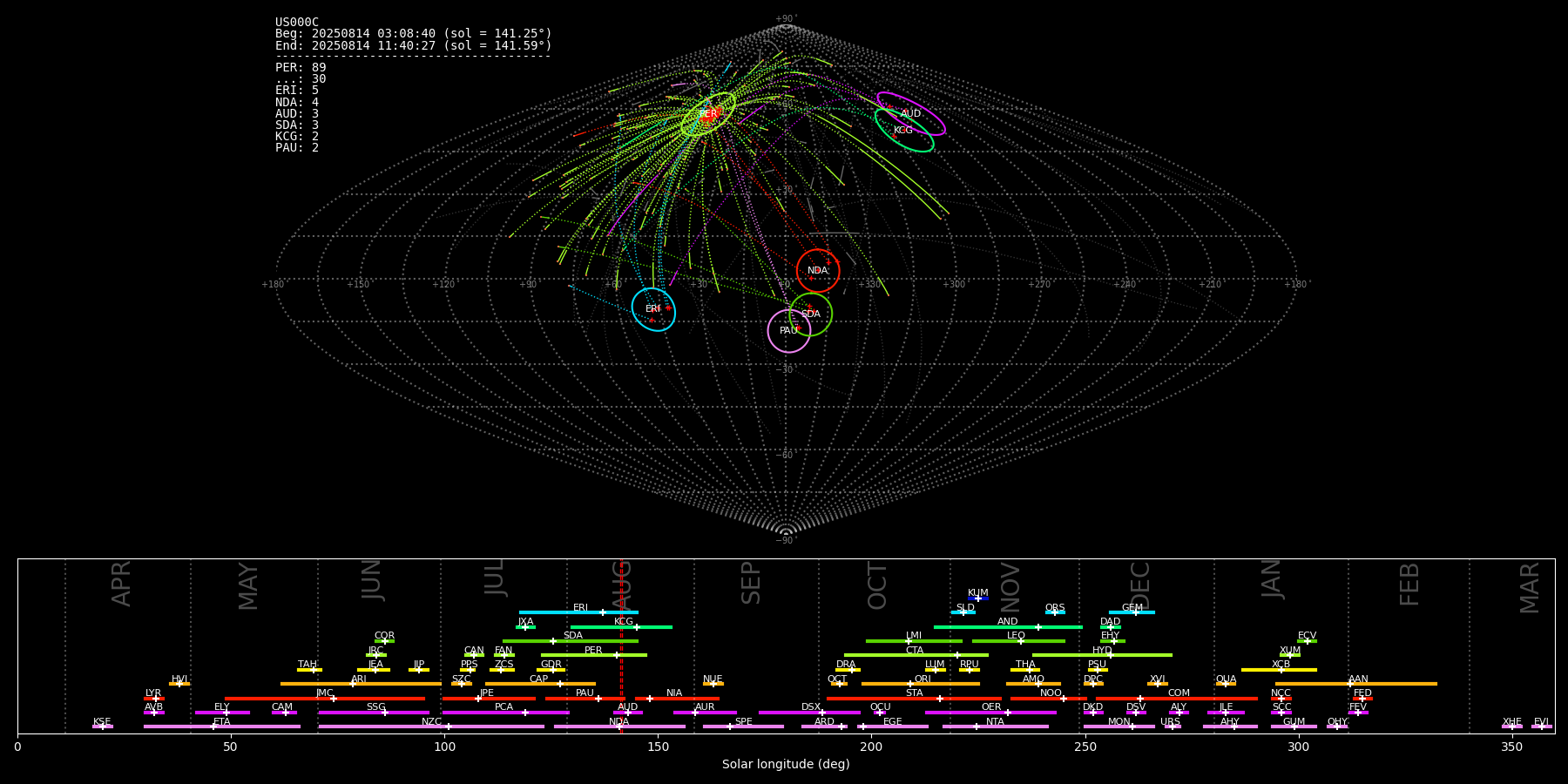Viewport: 1568px width, 784px height.
Task: Click the 'NDA: 4' legend entry
Action: pyautogui.click(x=297, y=102)
